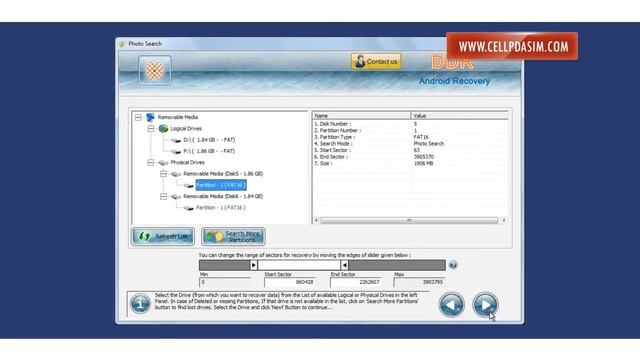Collapse the Removable Media root node
The width and height of the screenshot is (640, 360).
click(x=138, y=117)
